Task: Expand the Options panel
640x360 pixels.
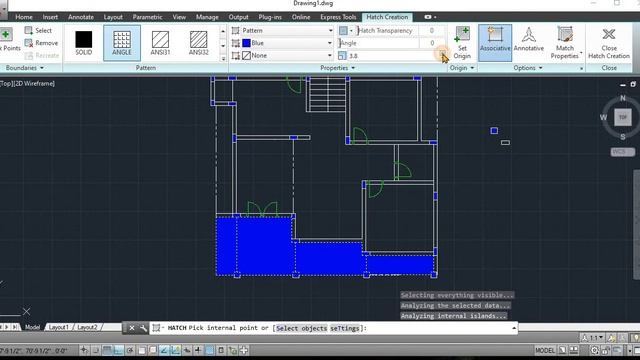Action: (x=528, y=68)
